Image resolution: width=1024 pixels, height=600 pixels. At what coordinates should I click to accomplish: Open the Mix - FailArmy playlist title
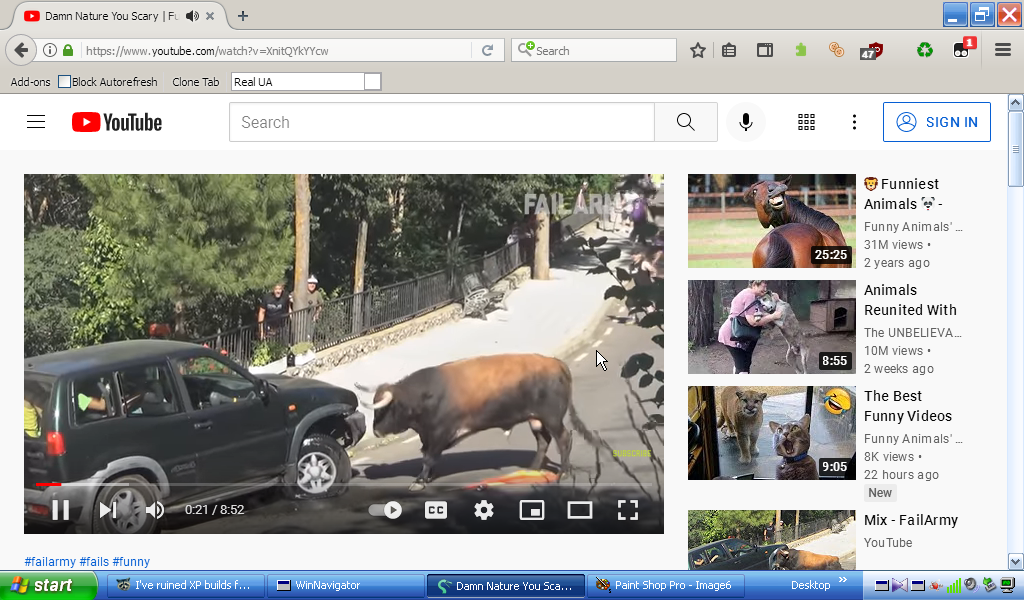(911, 520)
